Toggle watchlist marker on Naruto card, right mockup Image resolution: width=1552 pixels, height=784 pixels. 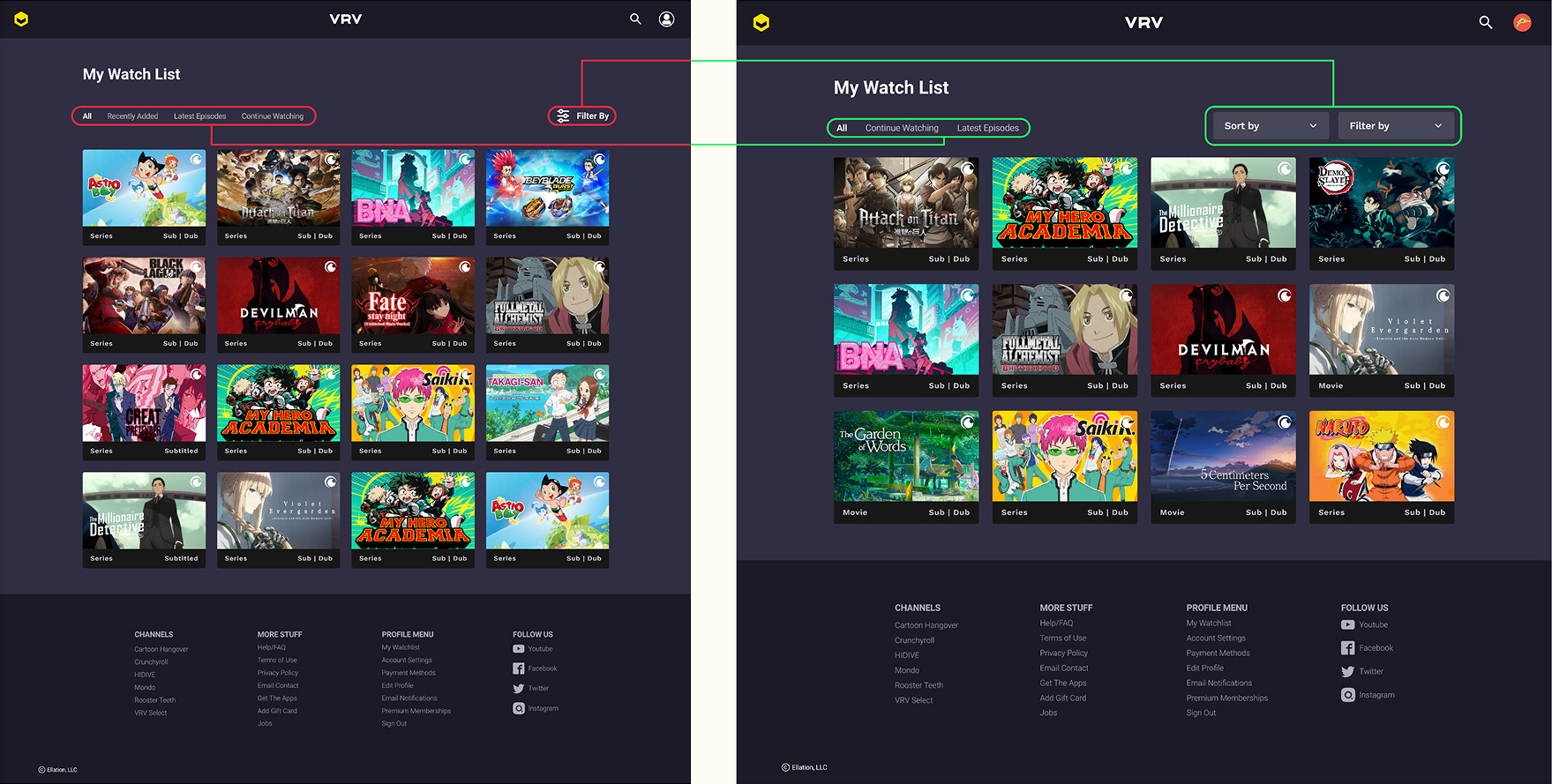click(1443, 422)
